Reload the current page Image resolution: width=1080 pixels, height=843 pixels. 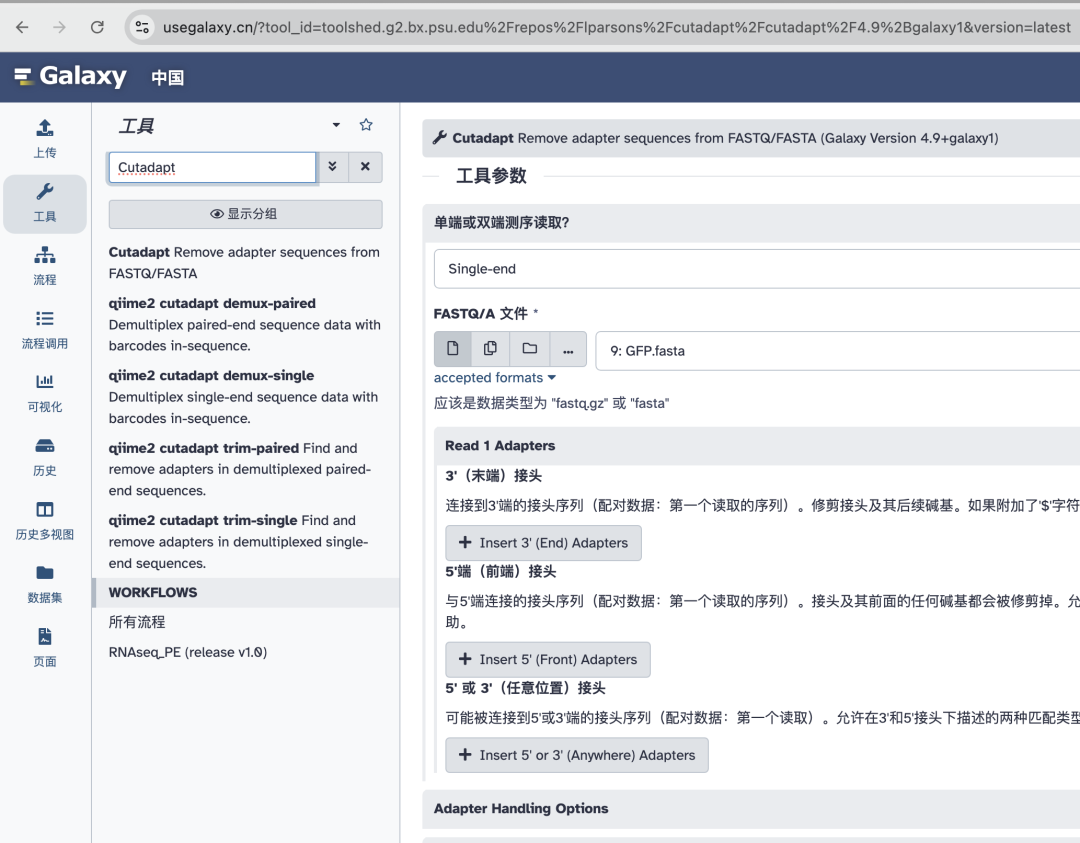[97, 27]
